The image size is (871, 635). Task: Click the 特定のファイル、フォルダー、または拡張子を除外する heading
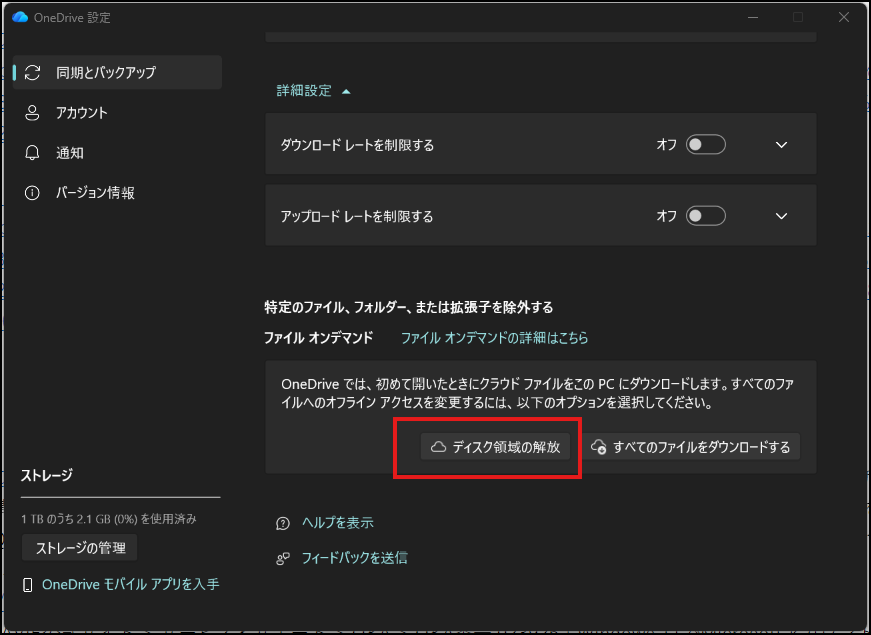click(x=409, y=307)
